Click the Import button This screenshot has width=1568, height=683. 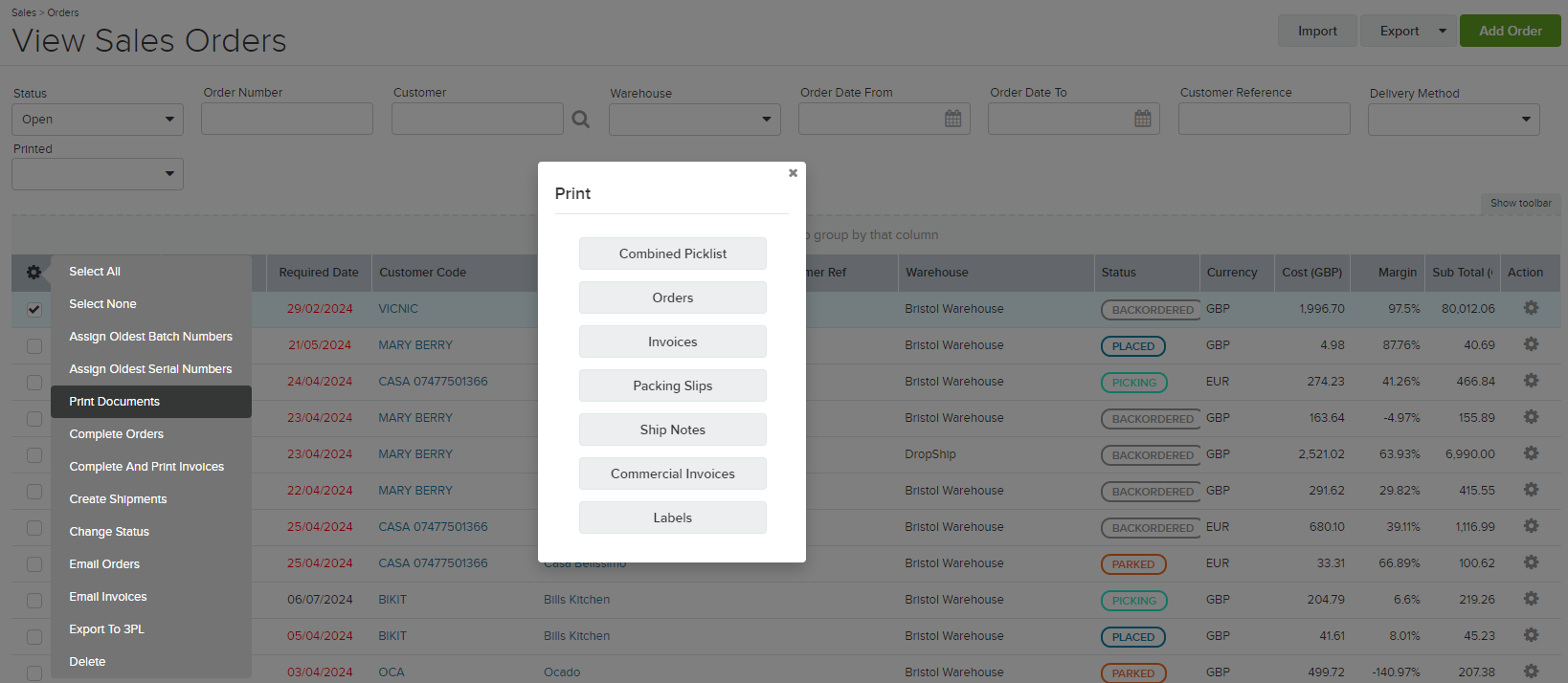point(1317,31)
